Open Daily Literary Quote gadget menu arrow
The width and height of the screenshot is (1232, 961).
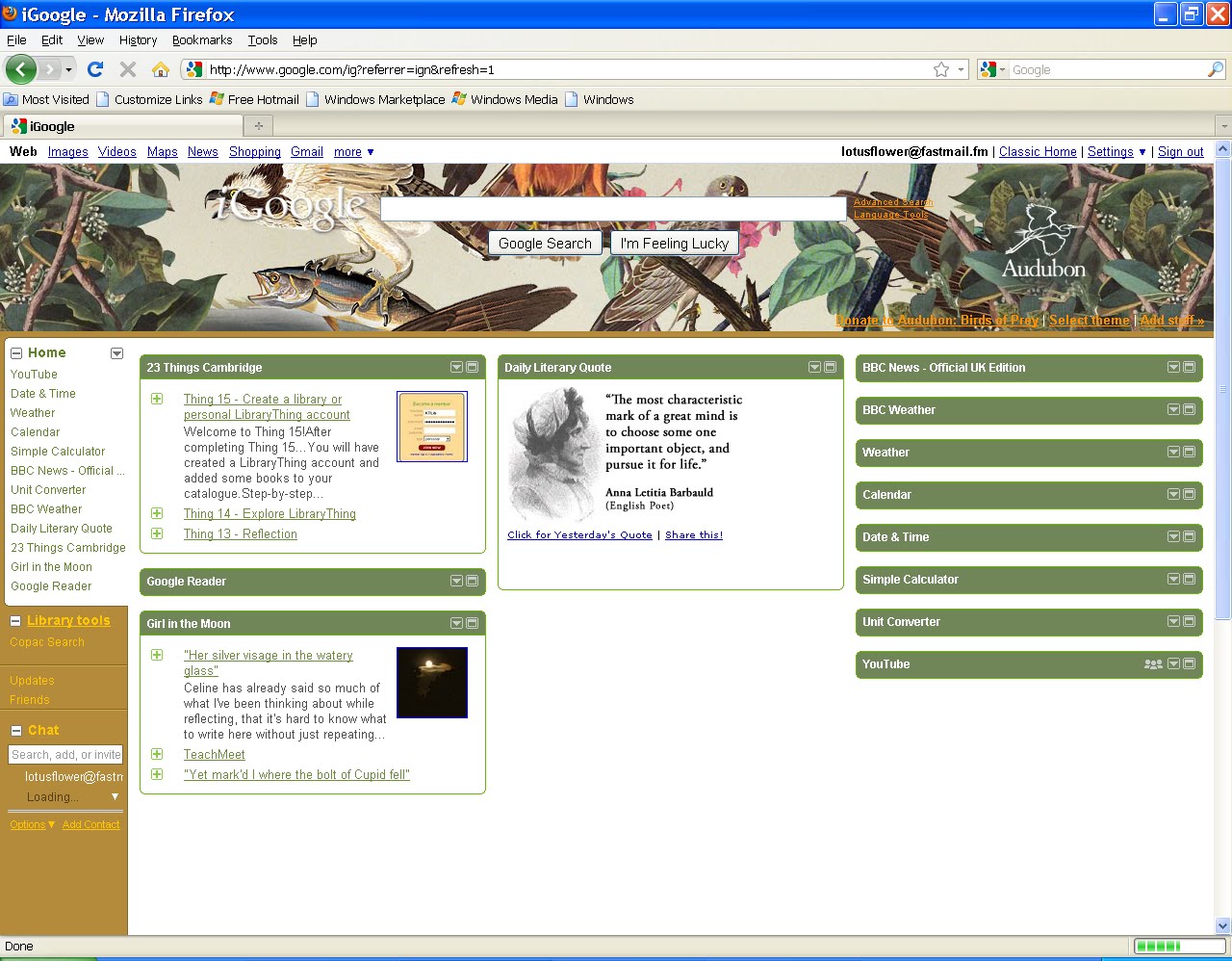point(814,367)
